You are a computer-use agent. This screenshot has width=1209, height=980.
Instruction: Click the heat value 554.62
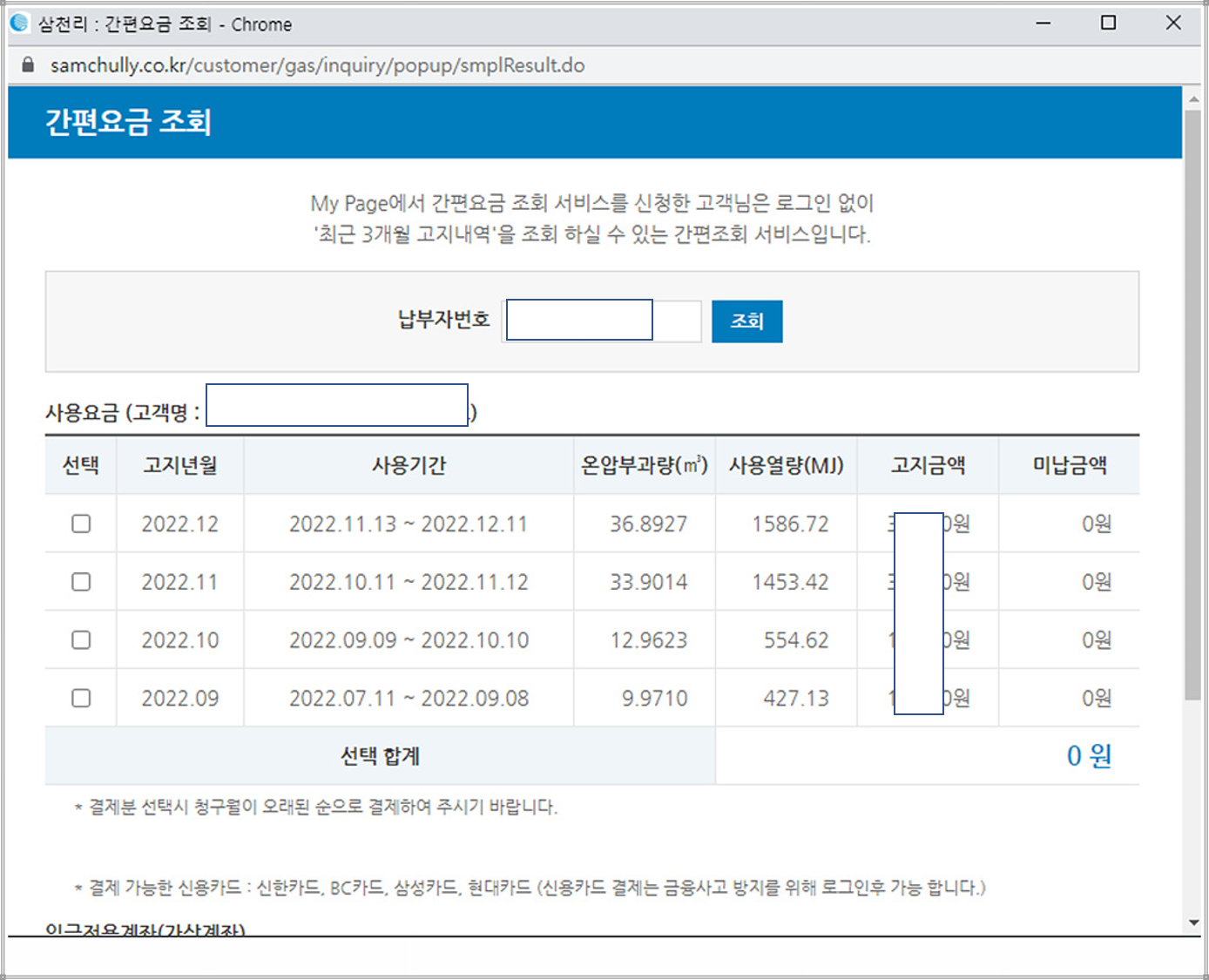796,640
